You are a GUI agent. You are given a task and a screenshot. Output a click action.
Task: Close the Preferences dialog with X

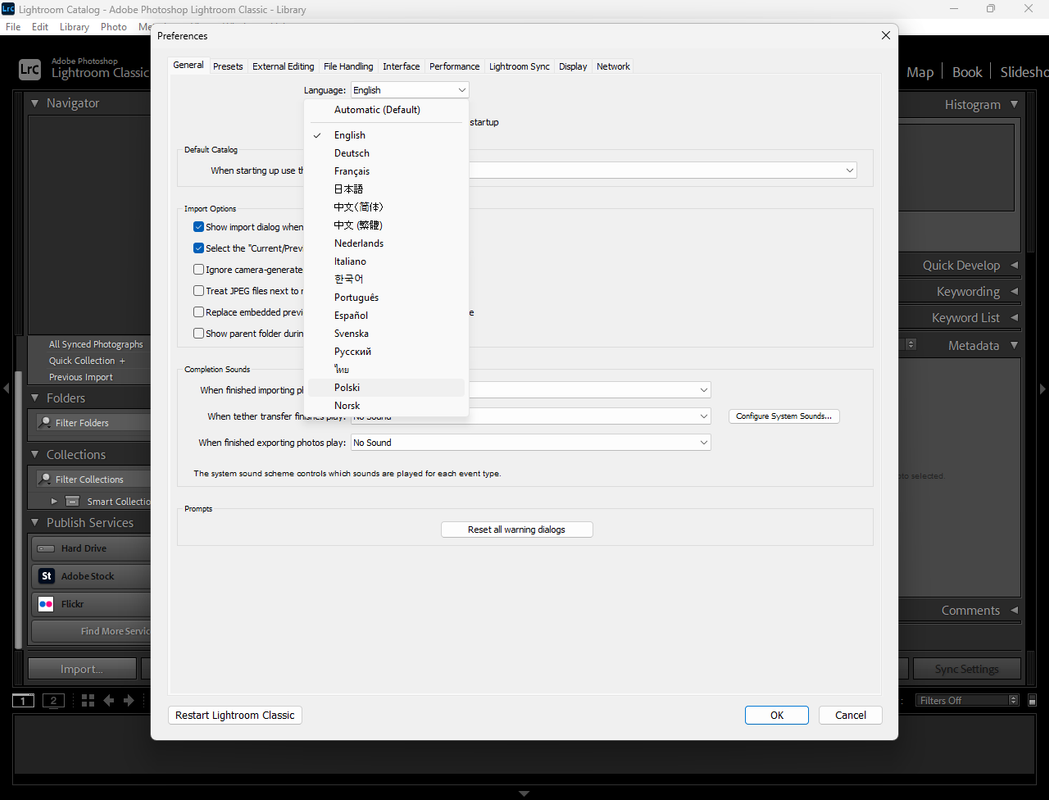coord(886,35)
